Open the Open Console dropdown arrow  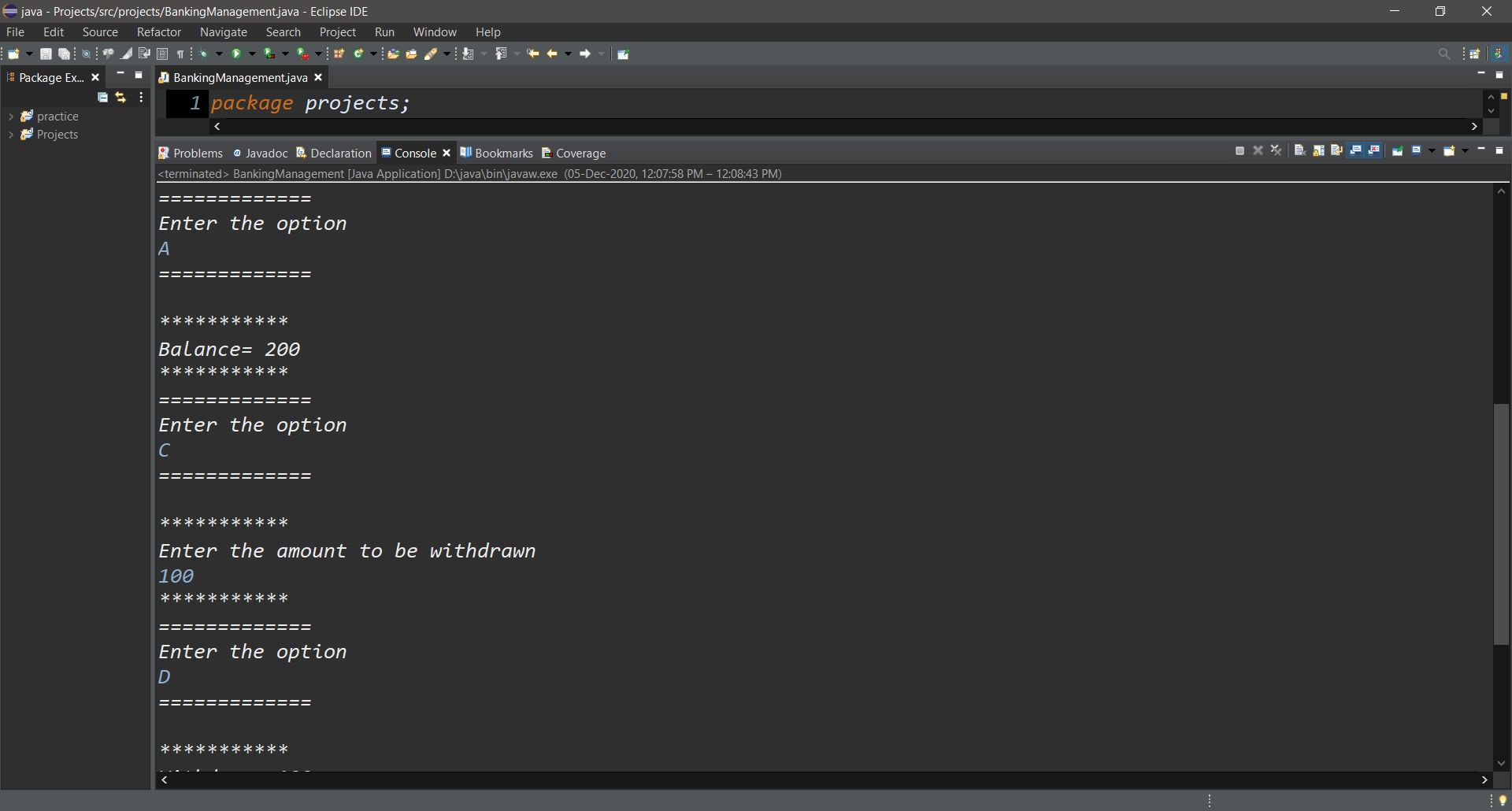[1465, 150]
